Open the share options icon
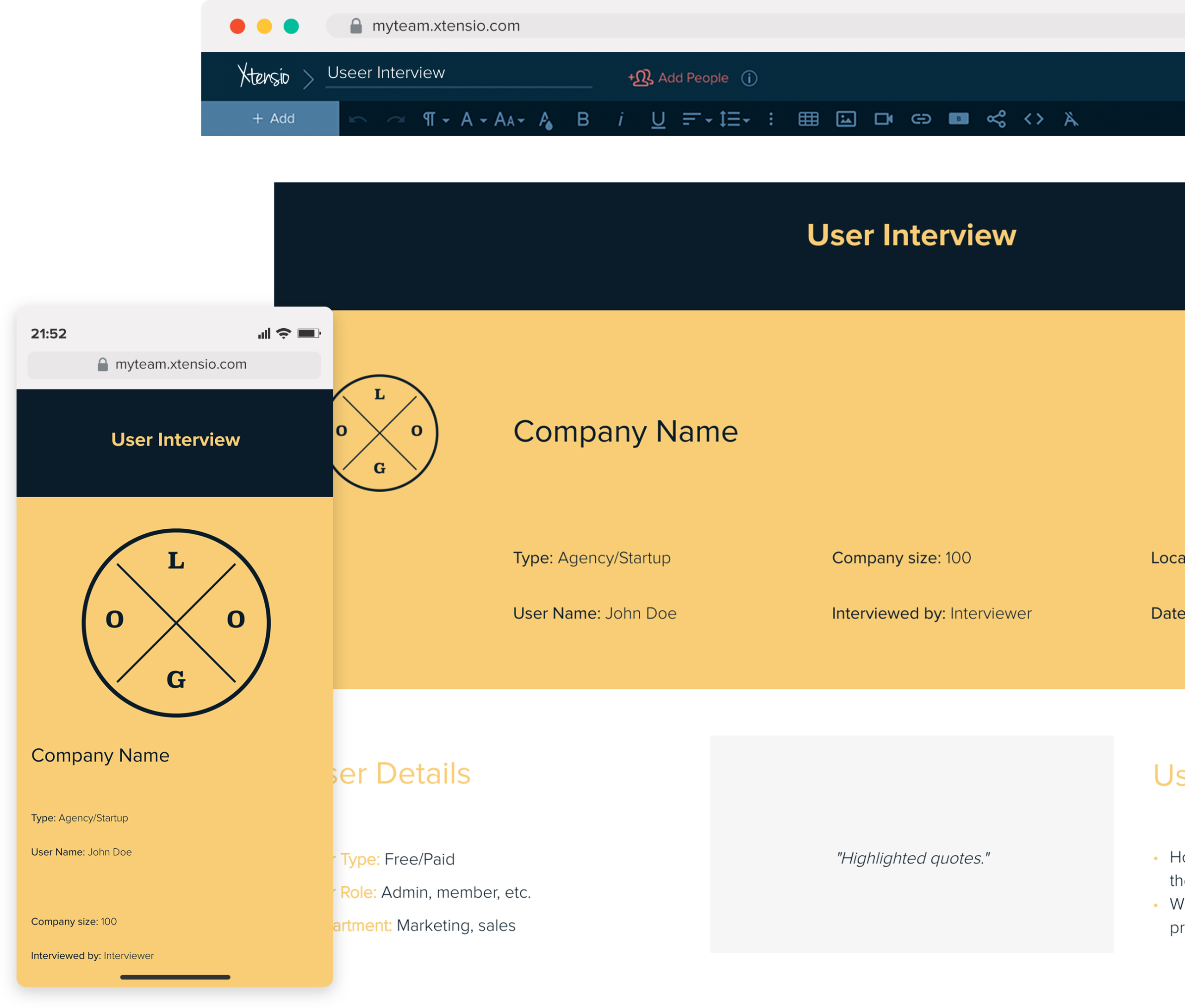 coord(996,119)
